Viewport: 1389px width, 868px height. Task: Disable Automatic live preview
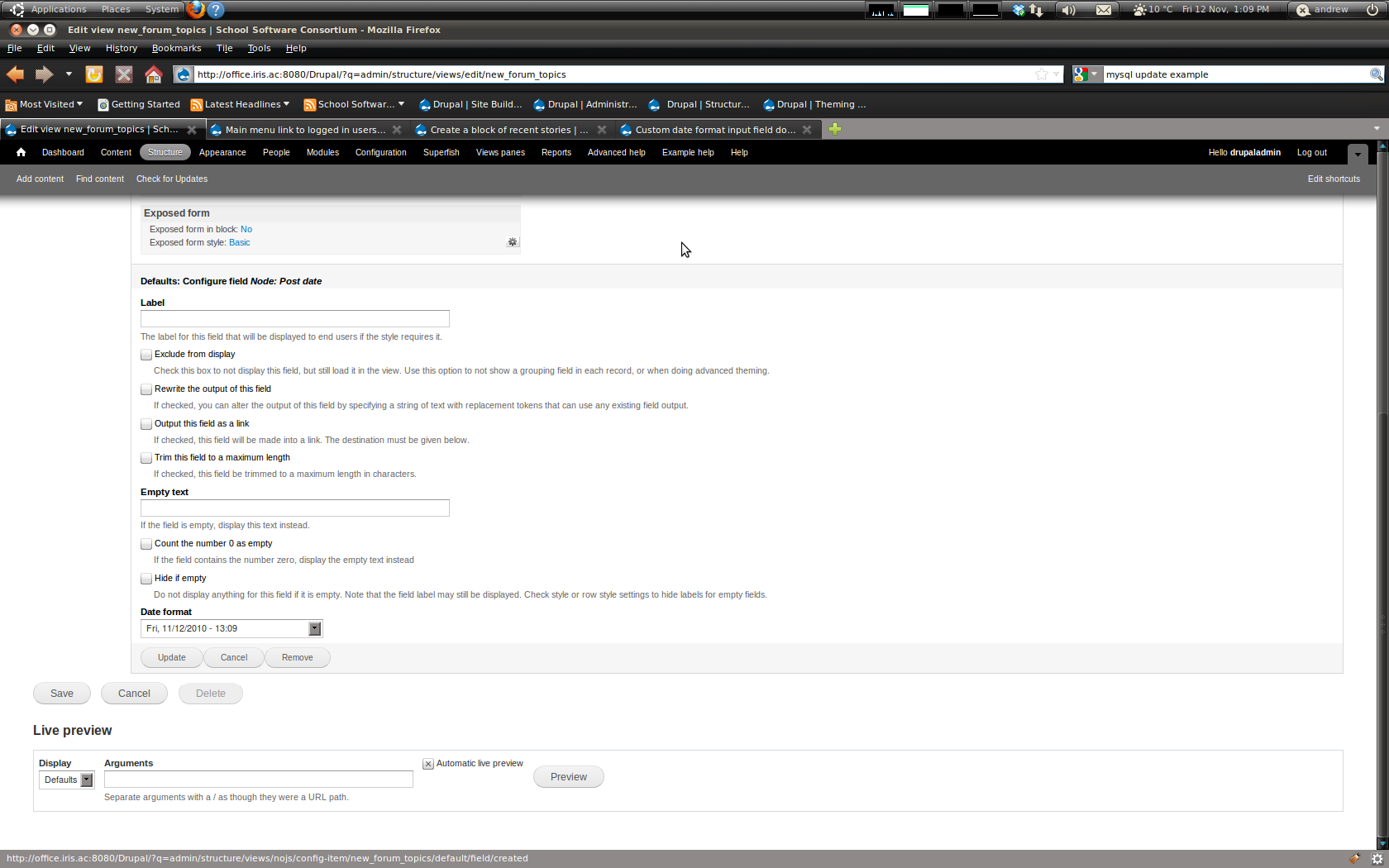[x=428, y=763]
